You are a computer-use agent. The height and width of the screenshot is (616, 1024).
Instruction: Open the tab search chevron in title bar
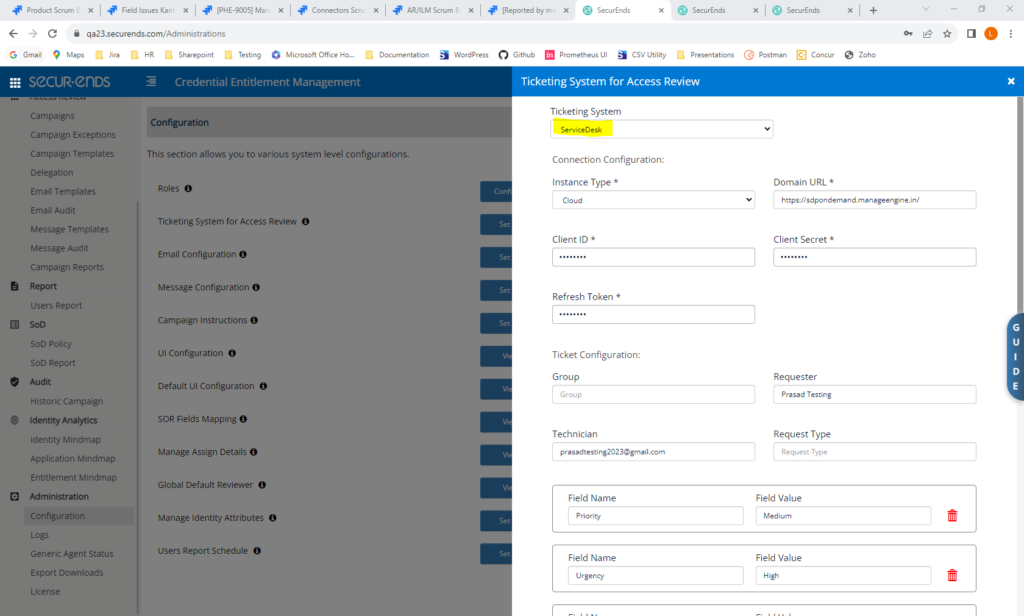coord(925,9)
